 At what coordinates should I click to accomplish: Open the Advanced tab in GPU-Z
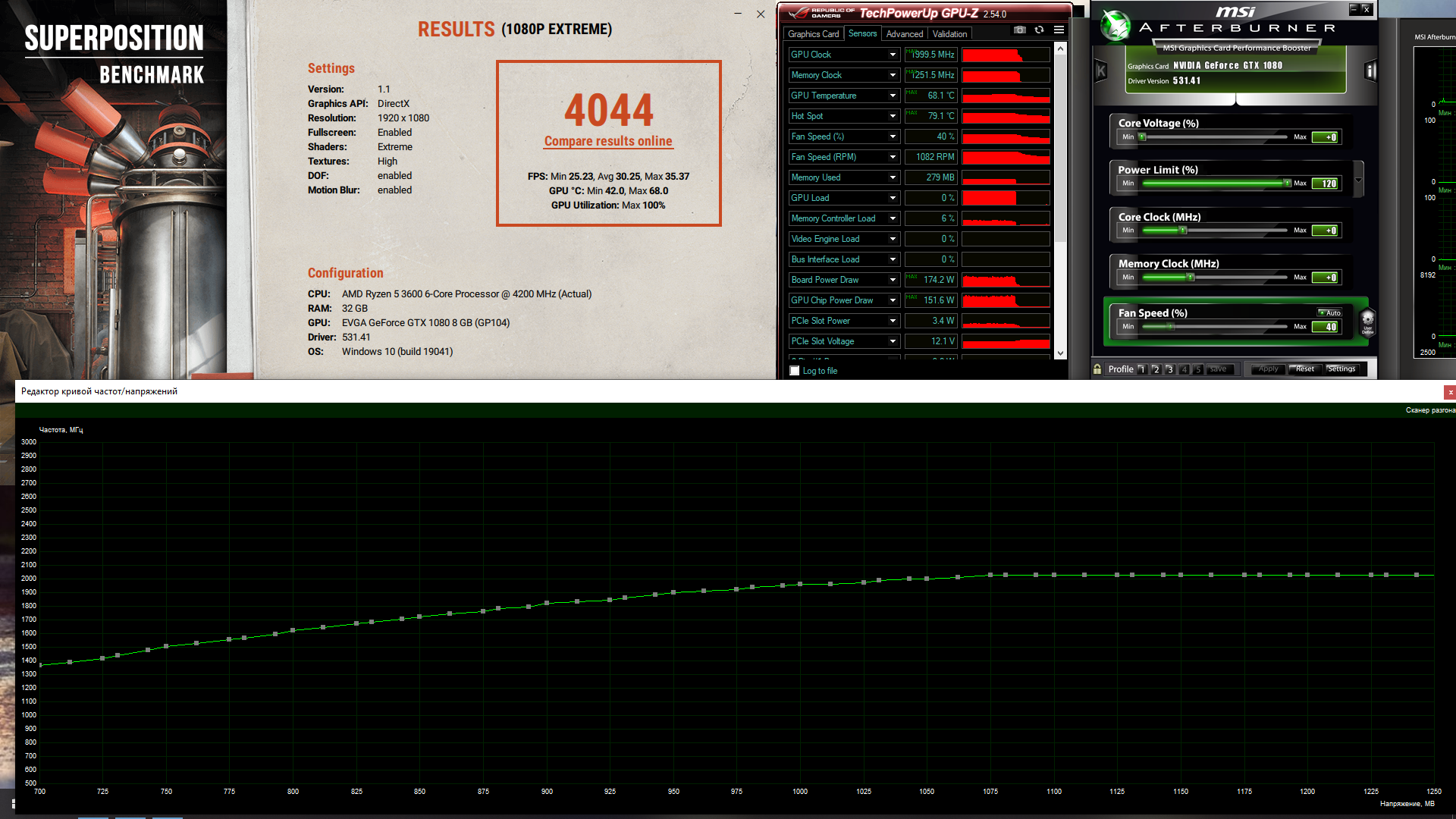click(x=904, y=34)
